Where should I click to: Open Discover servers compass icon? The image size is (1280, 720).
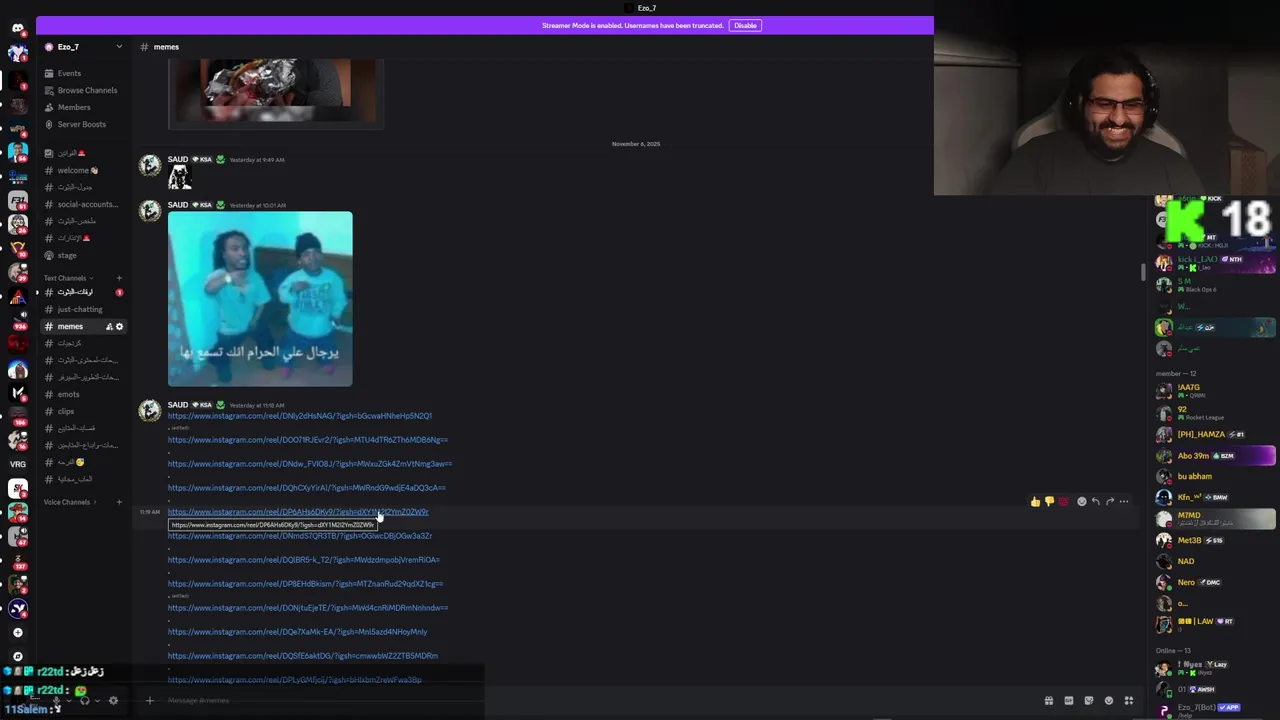pos(17,657)
